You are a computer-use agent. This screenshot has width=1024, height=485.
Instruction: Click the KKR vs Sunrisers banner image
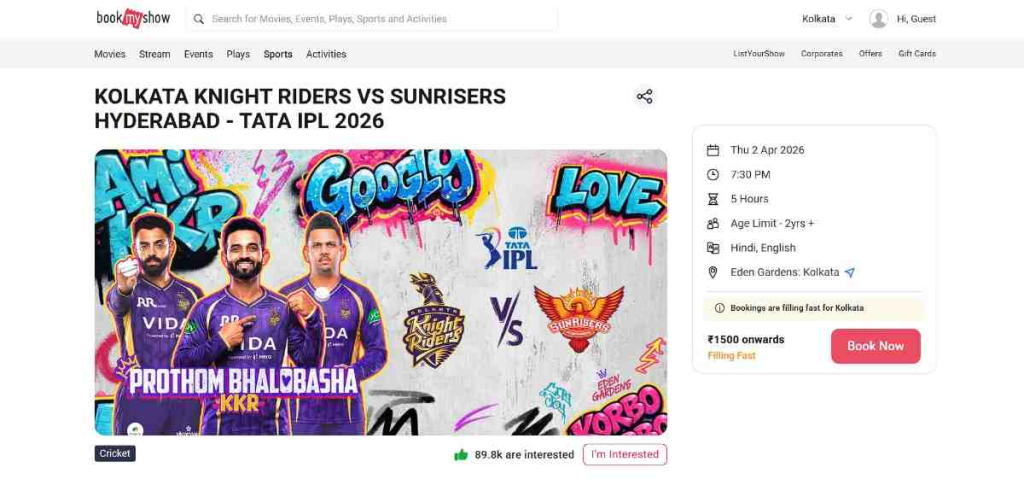[380, 292]
